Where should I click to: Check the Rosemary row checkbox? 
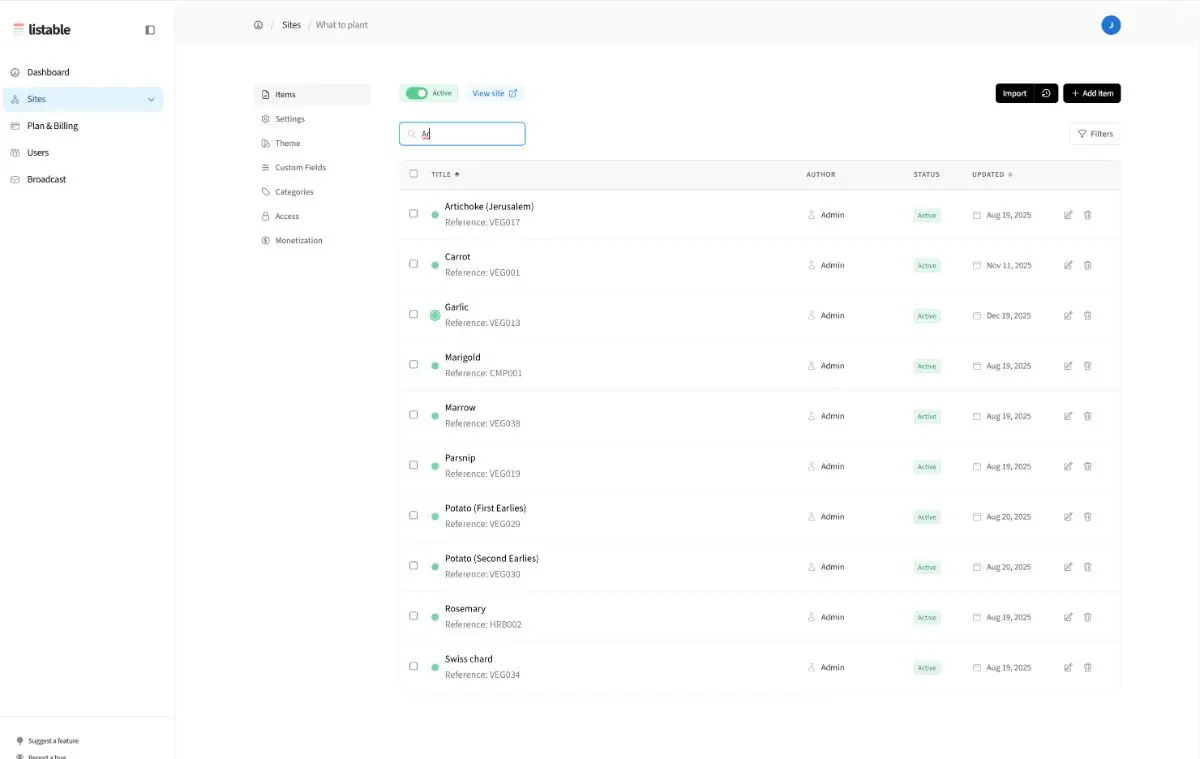[414, 616]
